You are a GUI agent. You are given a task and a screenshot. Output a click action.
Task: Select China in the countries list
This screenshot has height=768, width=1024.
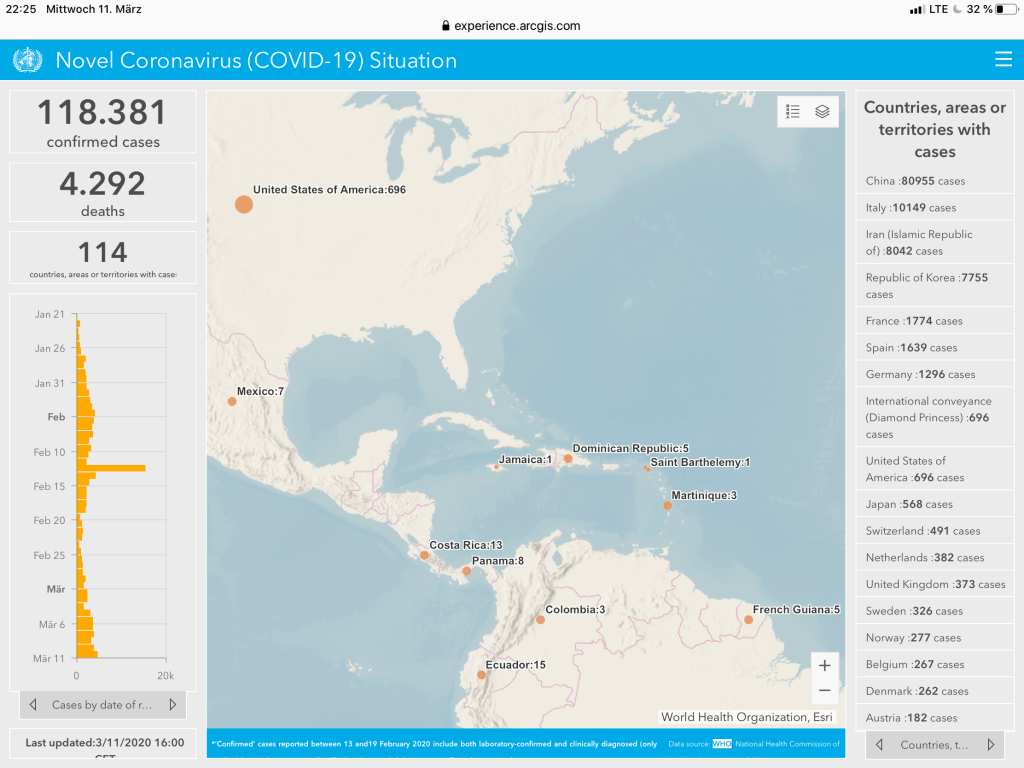point(915,181)
